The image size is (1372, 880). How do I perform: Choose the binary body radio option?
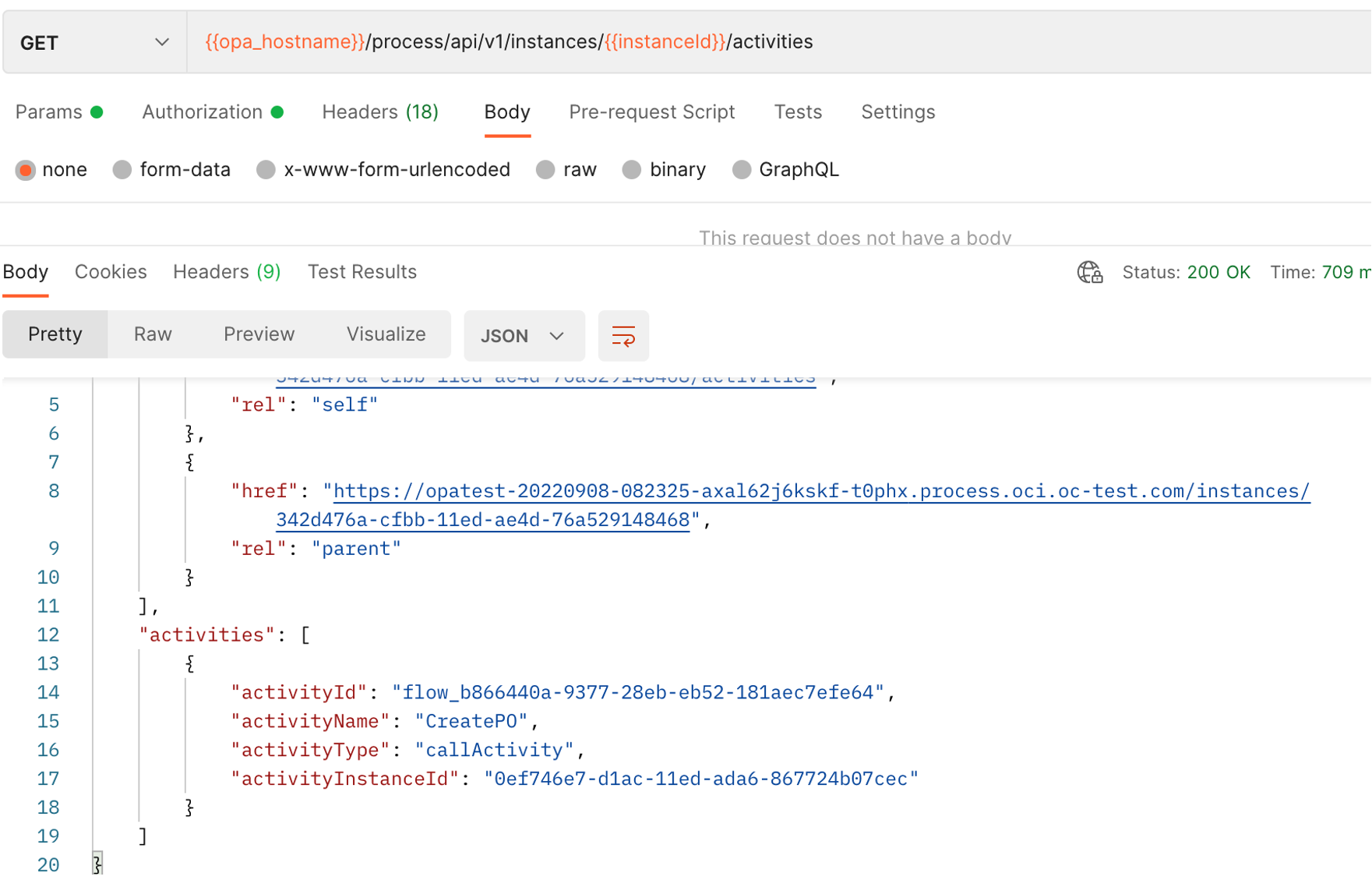pyautogui.click(x=632, y=170)
